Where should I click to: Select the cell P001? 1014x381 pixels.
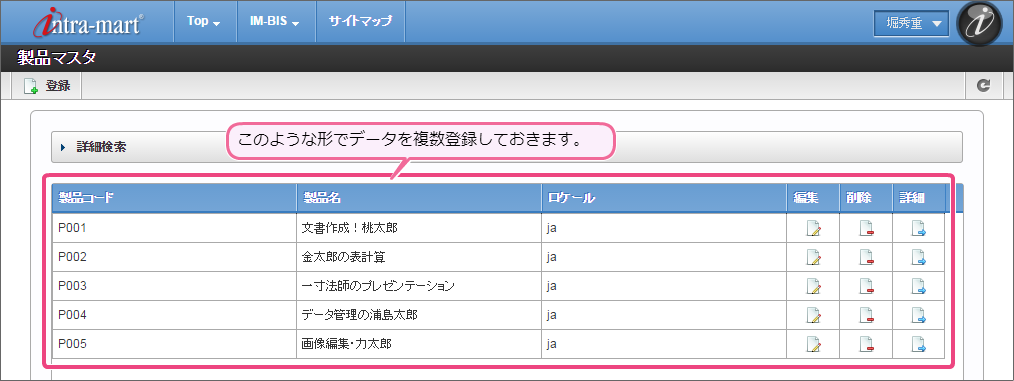coord(175,228)
